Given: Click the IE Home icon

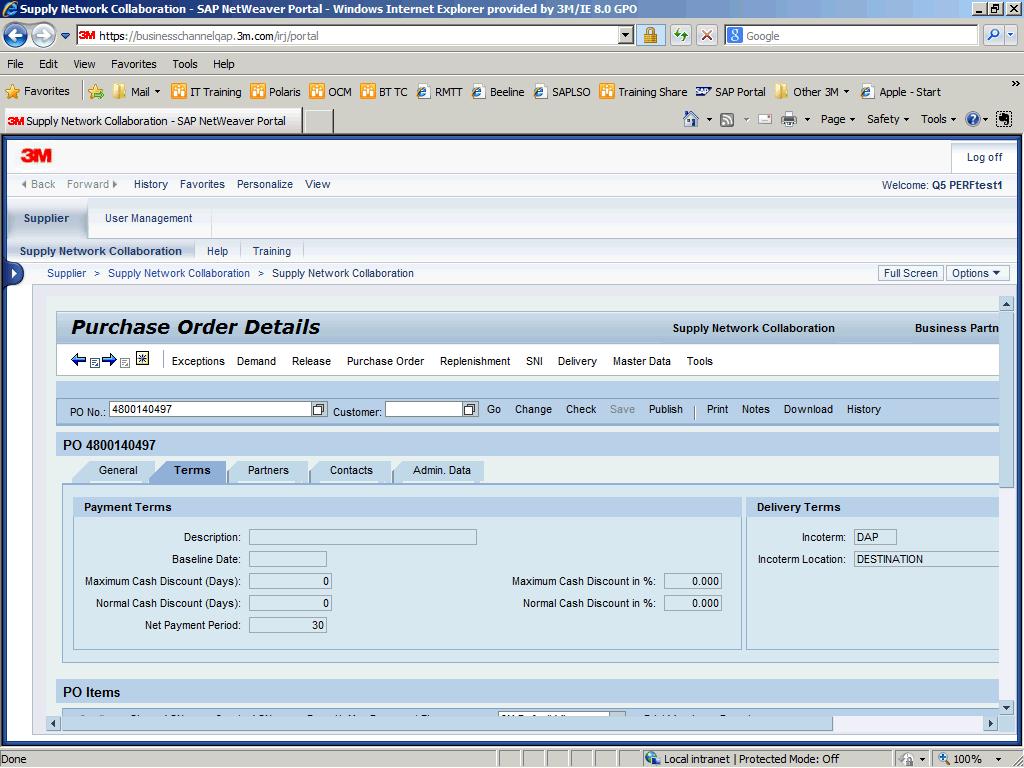Looking at the screenshot, I should pyautogui.click(x=691, y=119).
